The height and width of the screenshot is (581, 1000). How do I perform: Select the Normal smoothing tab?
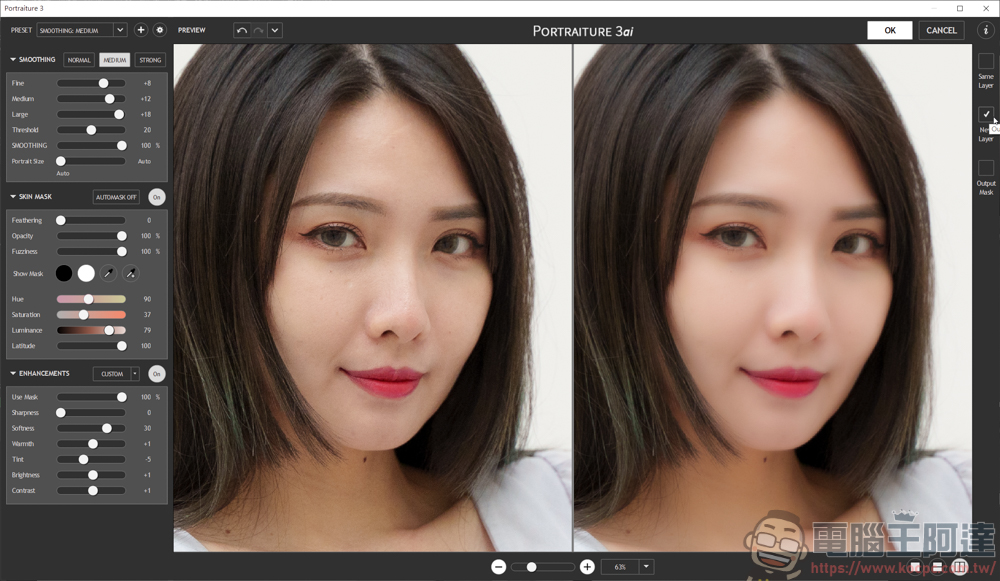tap(79, 60)
